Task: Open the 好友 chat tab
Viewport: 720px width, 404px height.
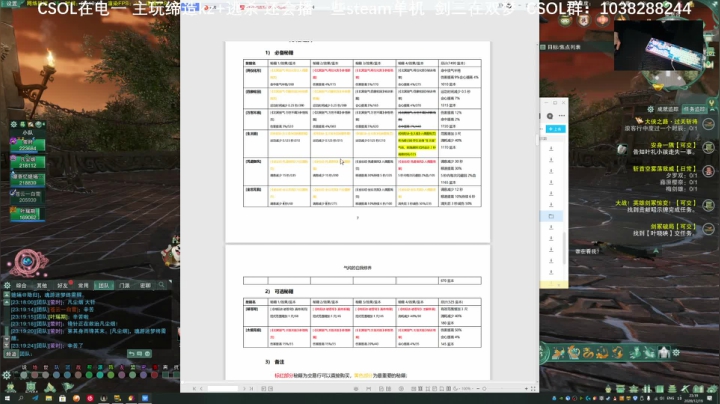Action: (x=62, y=286)
